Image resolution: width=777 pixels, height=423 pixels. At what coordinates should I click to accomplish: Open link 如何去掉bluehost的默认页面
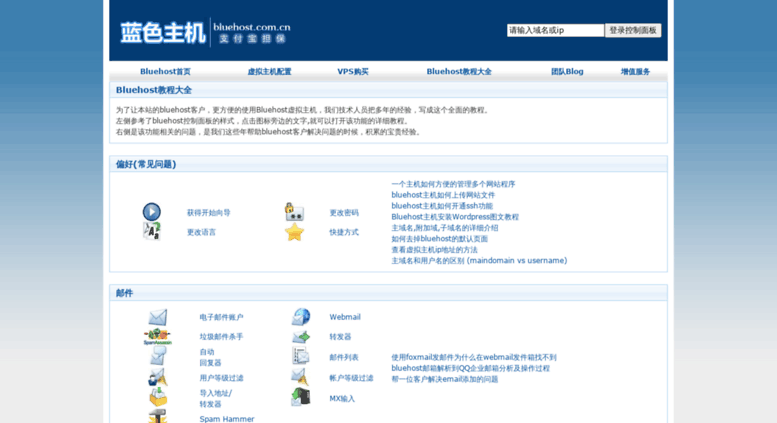coord(440,238)
